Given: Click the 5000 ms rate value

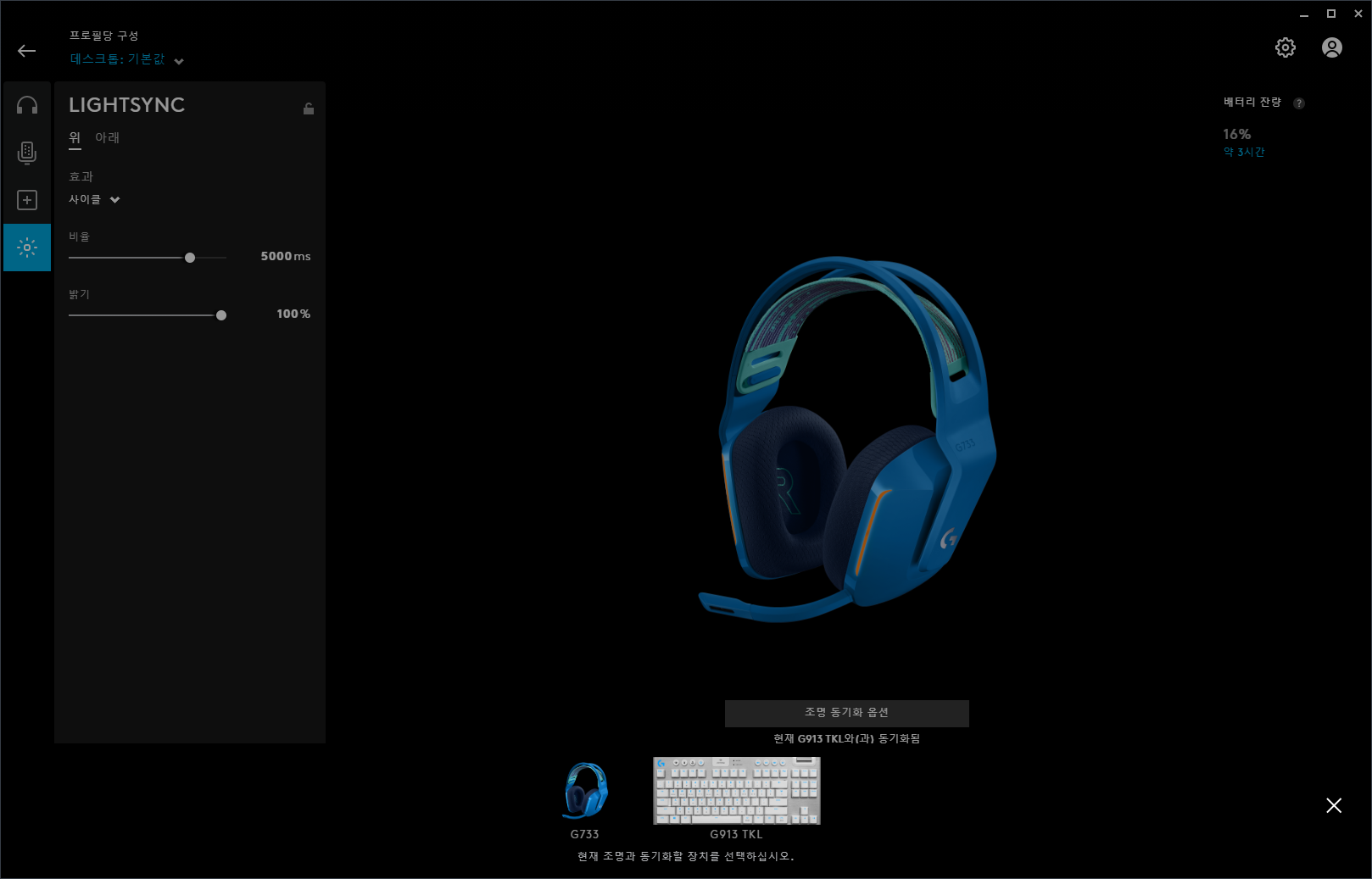Looking at the screenshot, I should 286,256.
